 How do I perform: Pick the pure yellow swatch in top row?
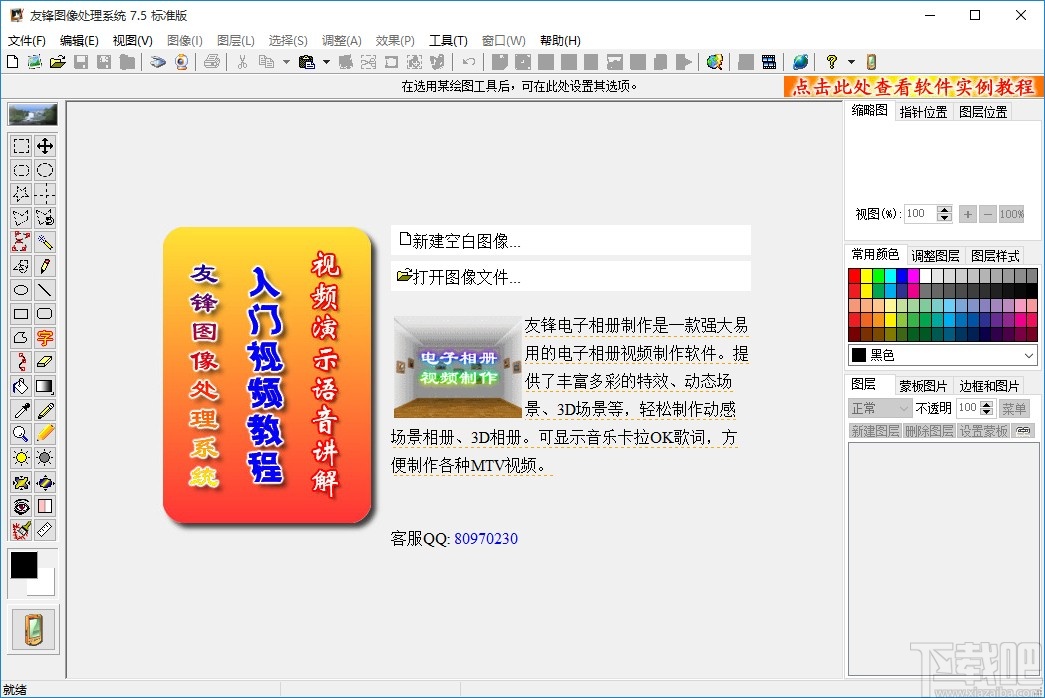pyautogui.click(x=866, y=275)
